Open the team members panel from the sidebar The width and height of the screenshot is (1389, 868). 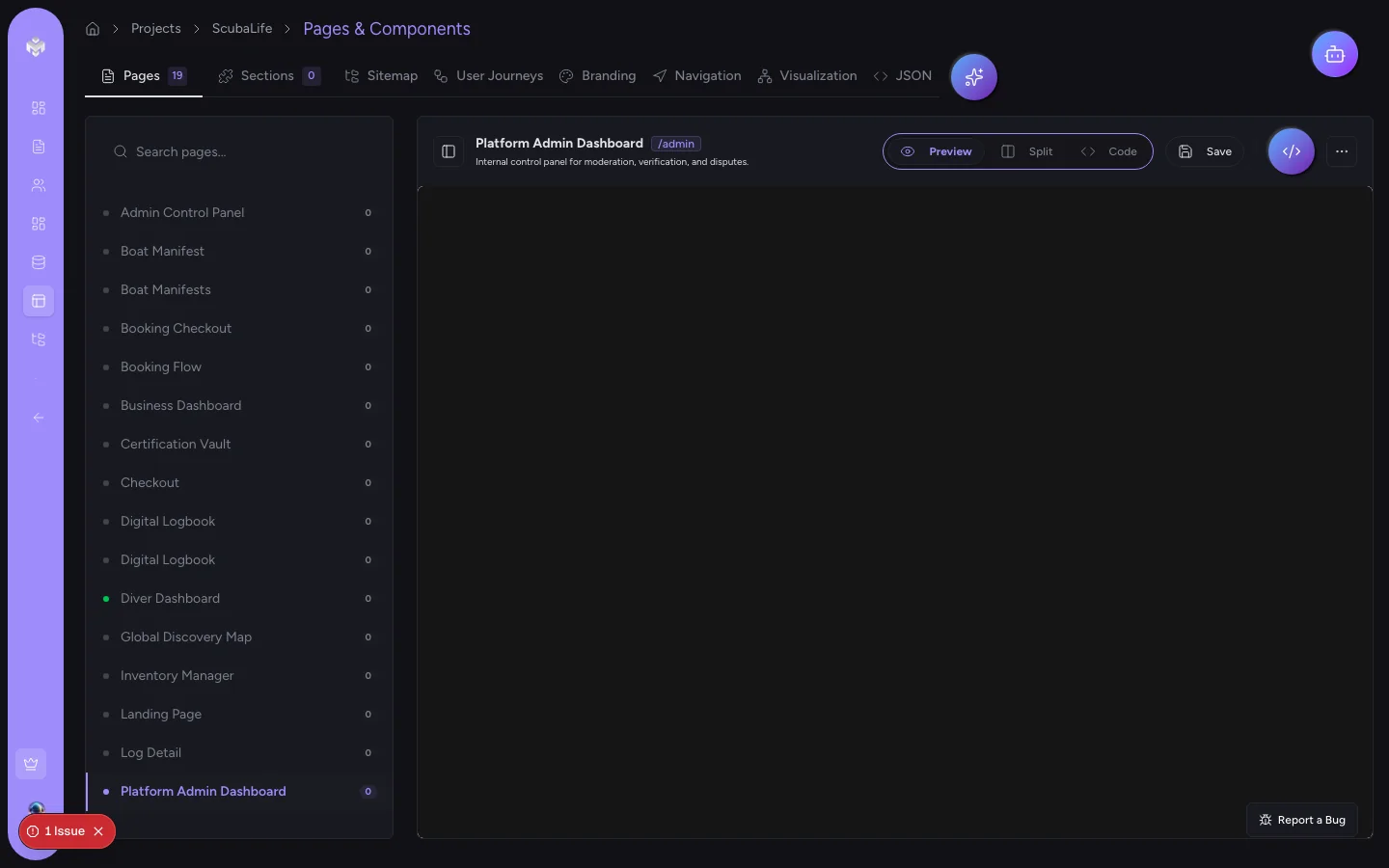pos(39,185)
